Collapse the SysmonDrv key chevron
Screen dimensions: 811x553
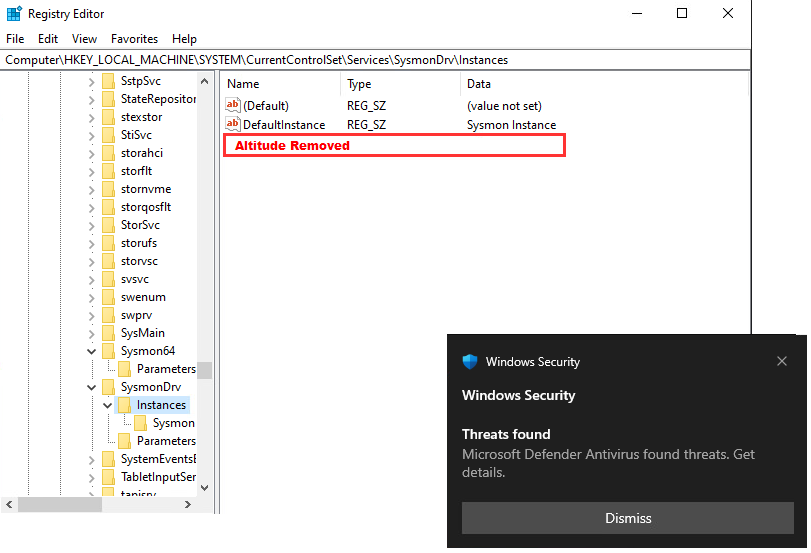(x=92, y=387)
